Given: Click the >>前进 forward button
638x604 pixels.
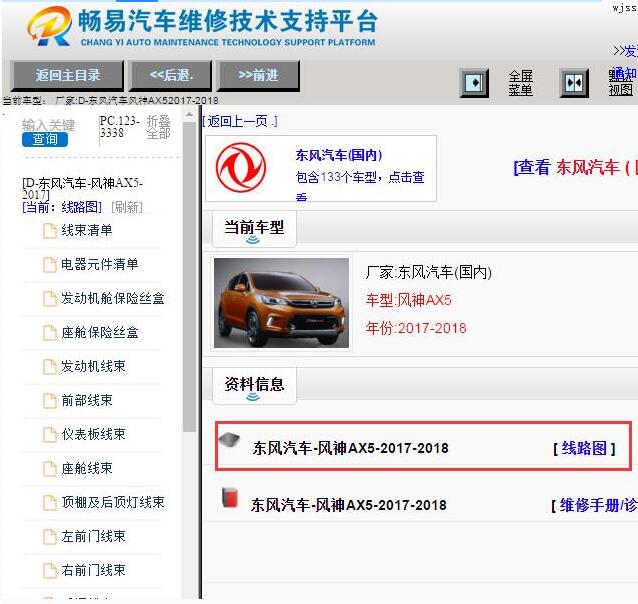Looking at the screenshot, I should (x=258, y=75).
